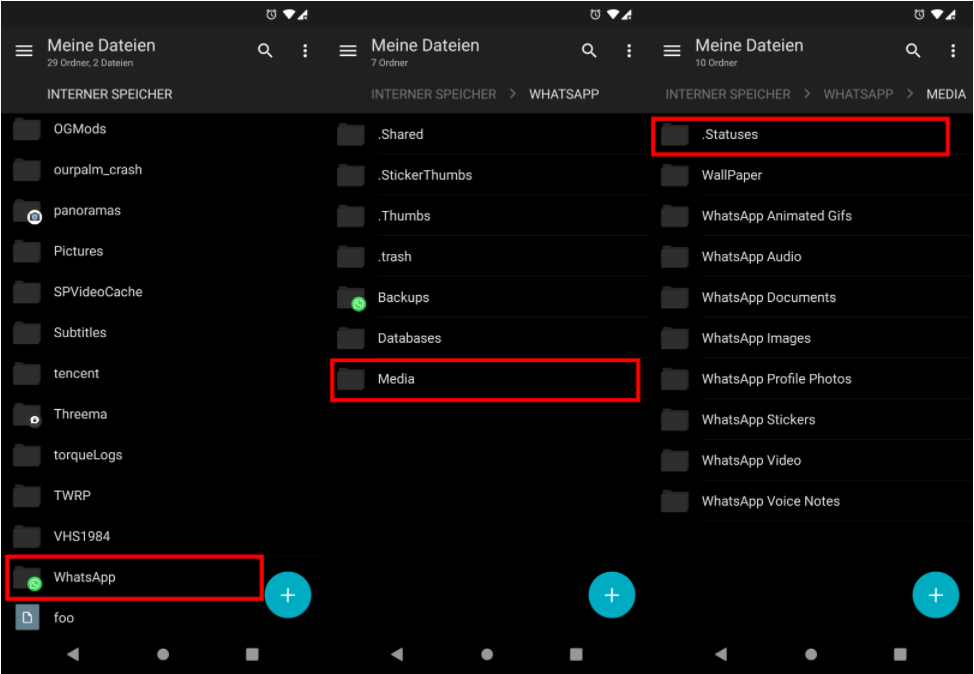Open the Databases folder

409,338
